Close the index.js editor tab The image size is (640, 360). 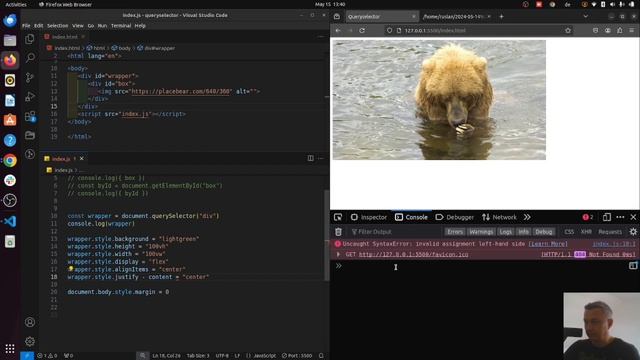(82, 158)
